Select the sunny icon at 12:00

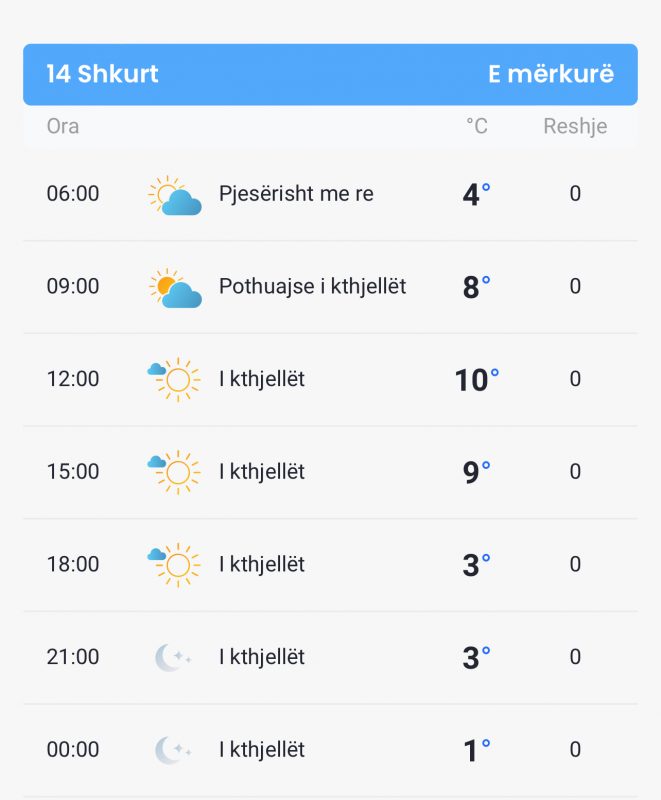click(x=174, y=380)
